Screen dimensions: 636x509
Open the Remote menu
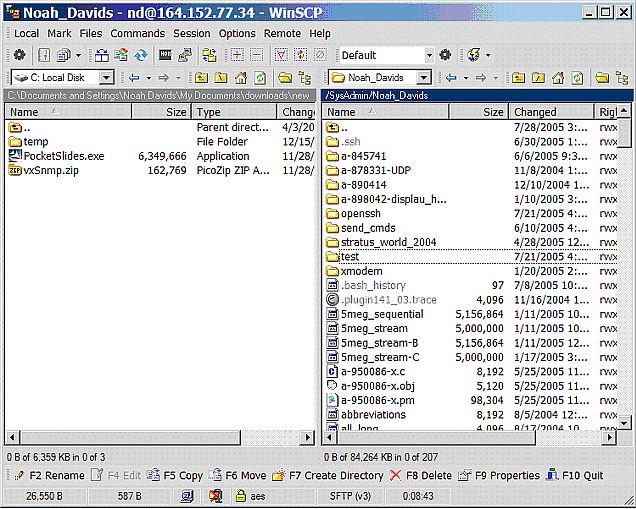[282, 33]
